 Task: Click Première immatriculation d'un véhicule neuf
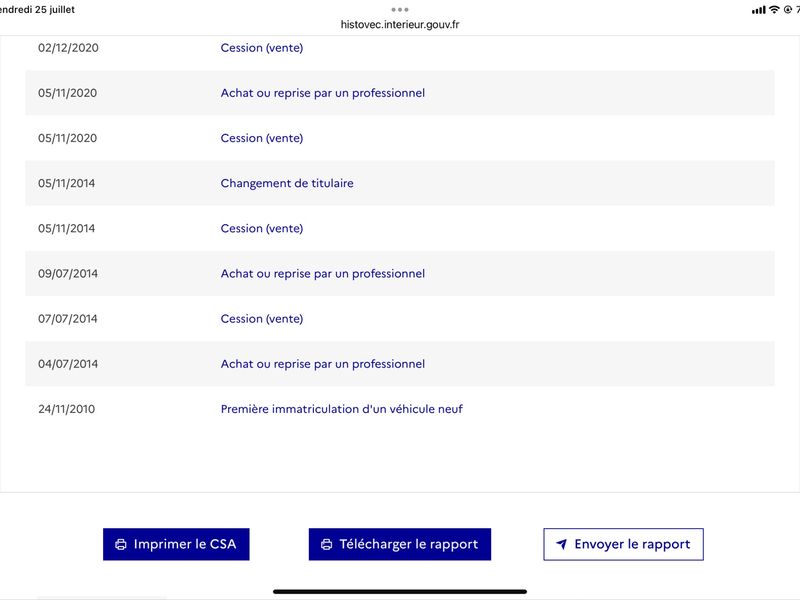click(341, 409)
